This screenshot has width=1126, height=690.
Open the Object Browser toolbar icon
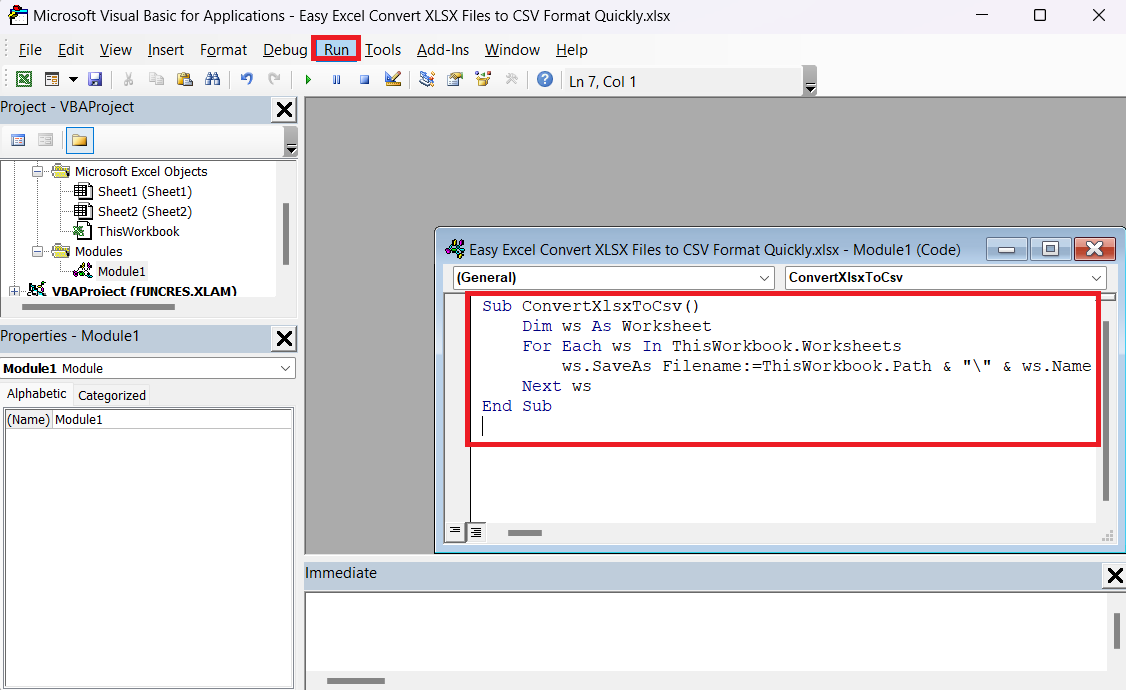(x=483, y=80)
